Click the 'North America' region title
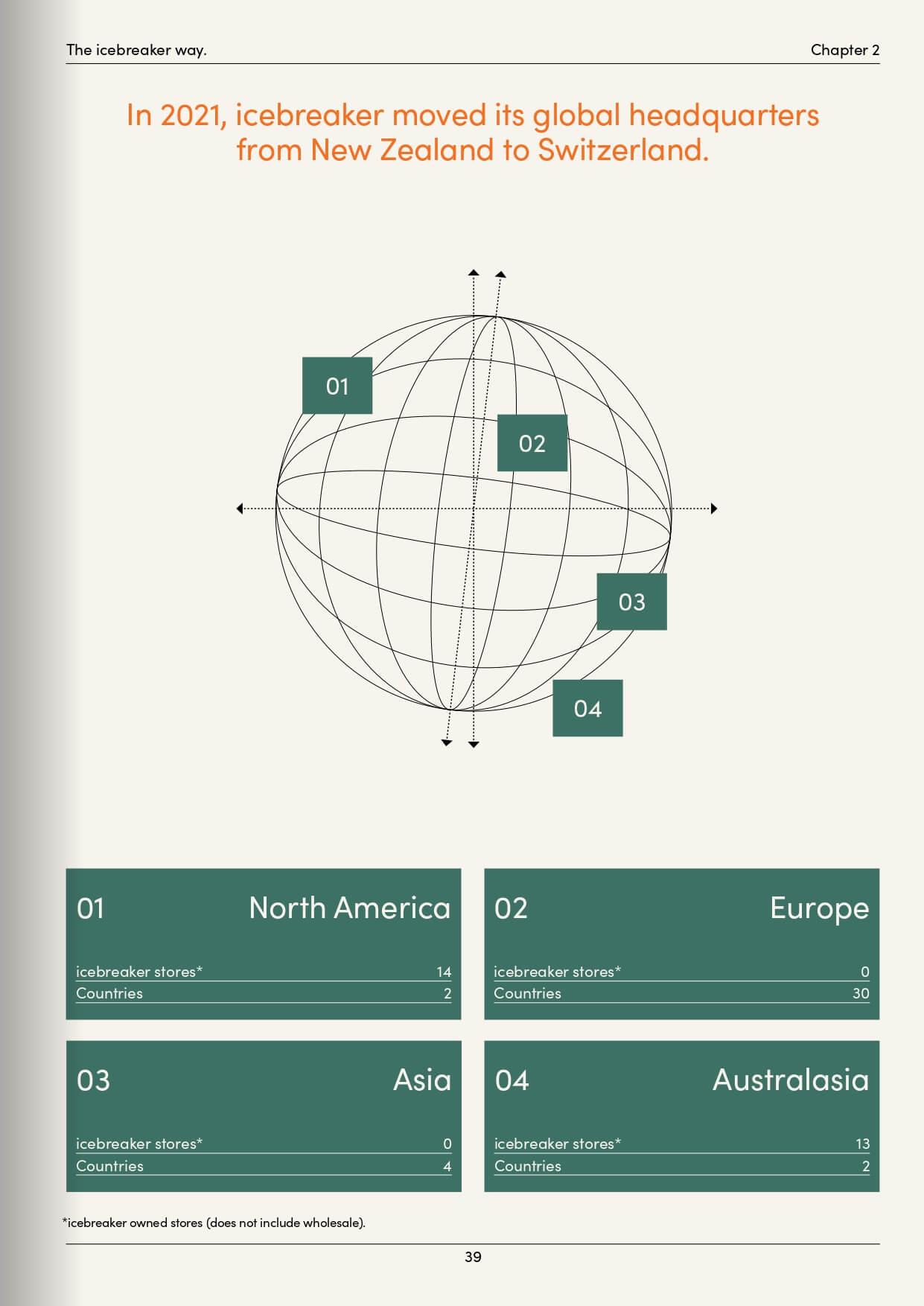The height and width of the screenshot is (1306, 924). (x=350, y=908)
